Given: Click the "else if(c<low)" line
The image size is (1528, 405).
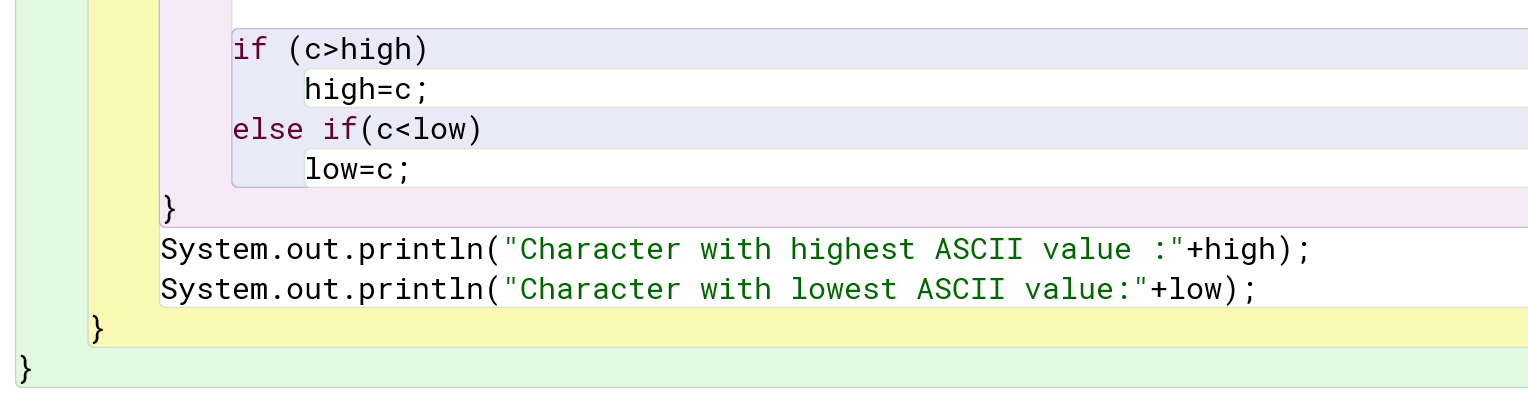Looking at the screenshot, I should click(357, 130).
